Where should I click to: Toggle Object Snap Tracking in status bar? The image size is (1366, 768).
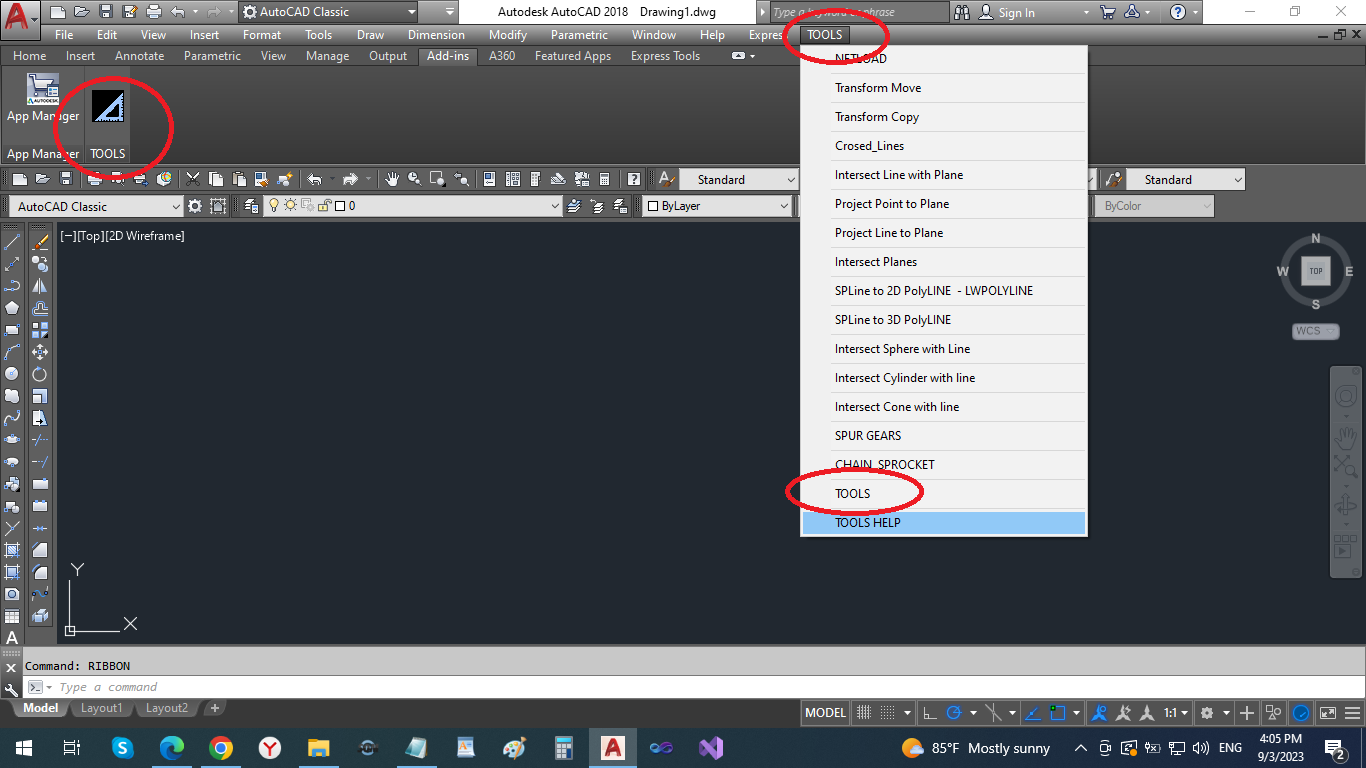(x=1034, y=713)
